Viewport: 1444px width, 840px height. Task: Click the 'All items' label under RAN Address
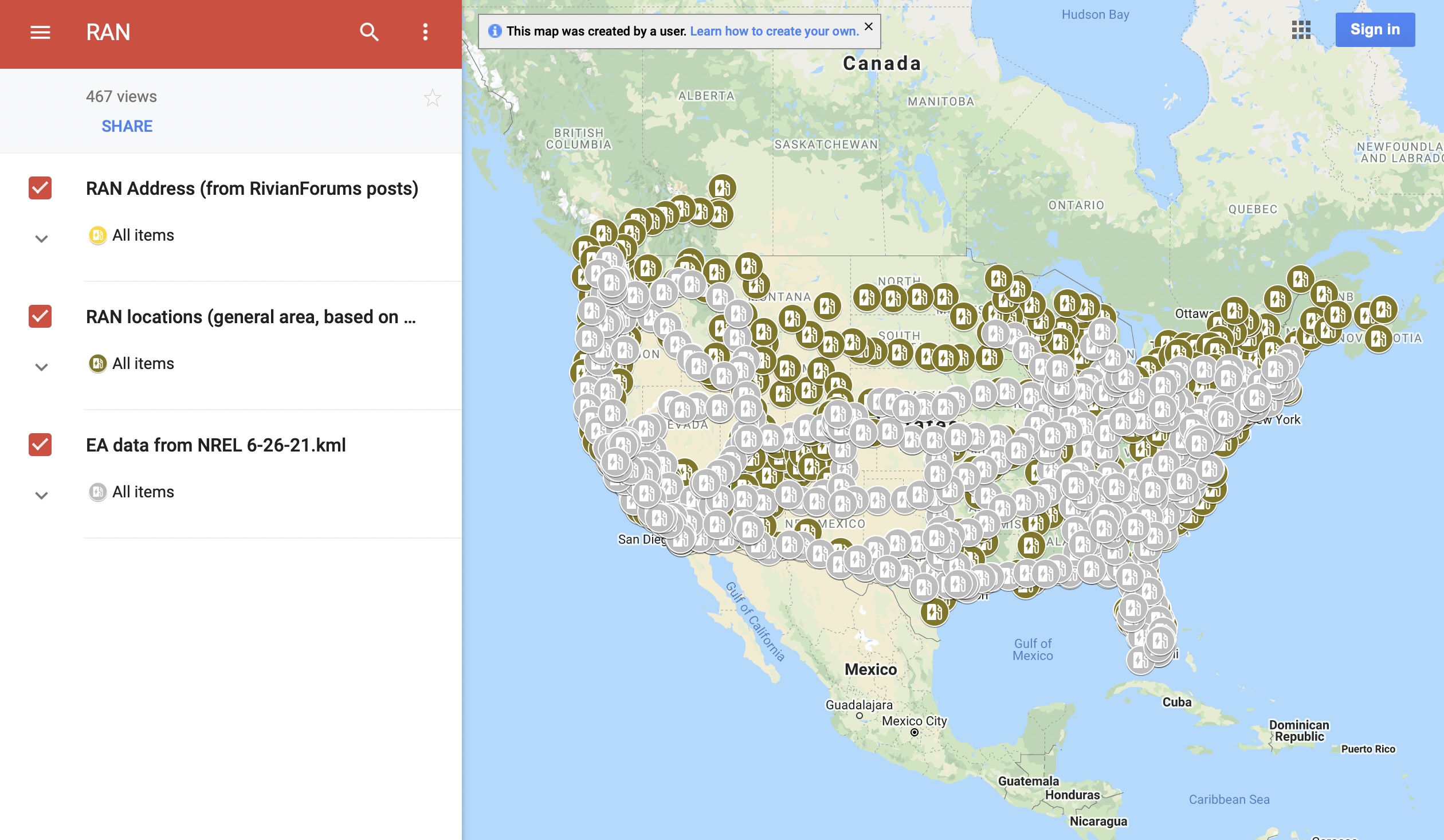pos(143,235)
